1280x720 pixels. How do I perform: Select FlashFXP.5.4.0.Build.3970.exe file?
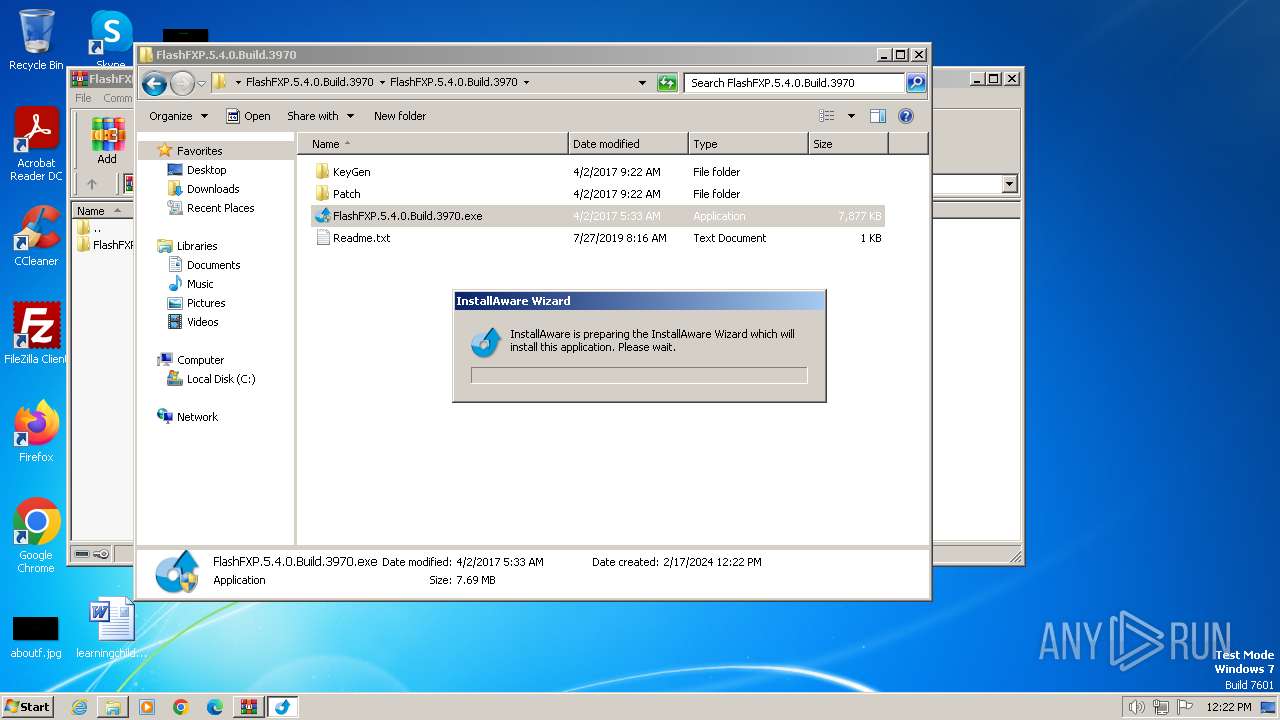598,216
